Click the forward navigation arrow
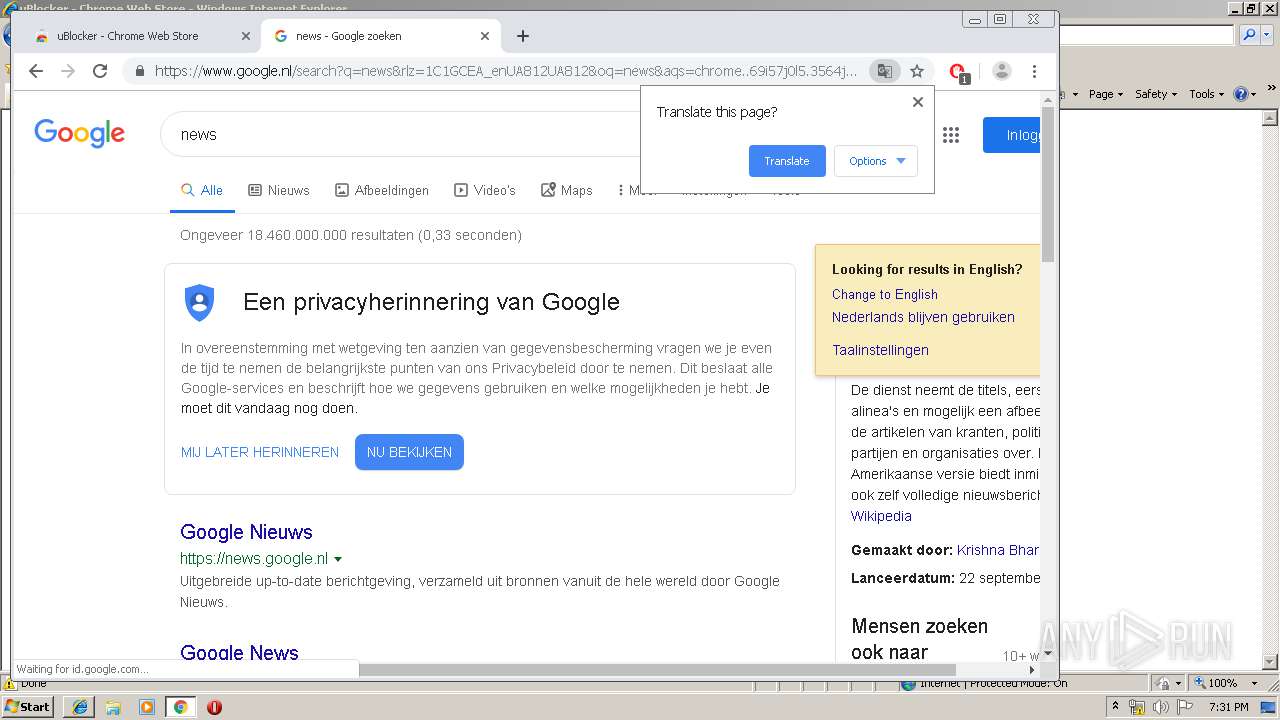The image size is (1280, 720). pos(68,71)
